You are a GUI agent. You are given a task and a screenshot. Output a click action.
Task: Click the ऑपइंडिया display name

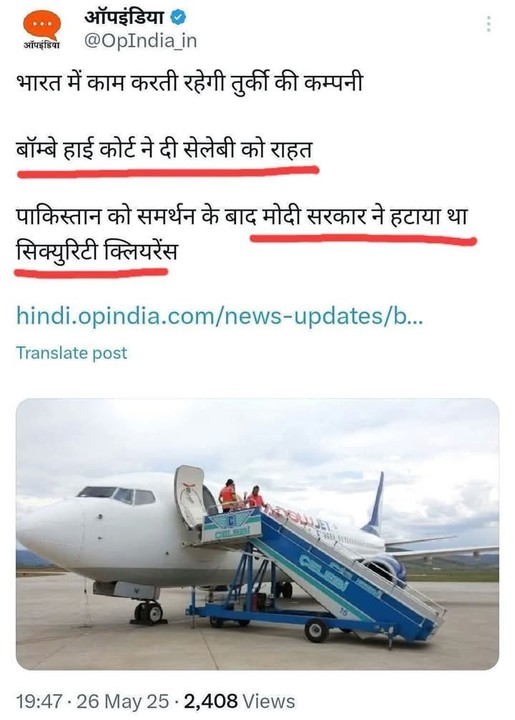pyautogui.click(x=124, y=17)
